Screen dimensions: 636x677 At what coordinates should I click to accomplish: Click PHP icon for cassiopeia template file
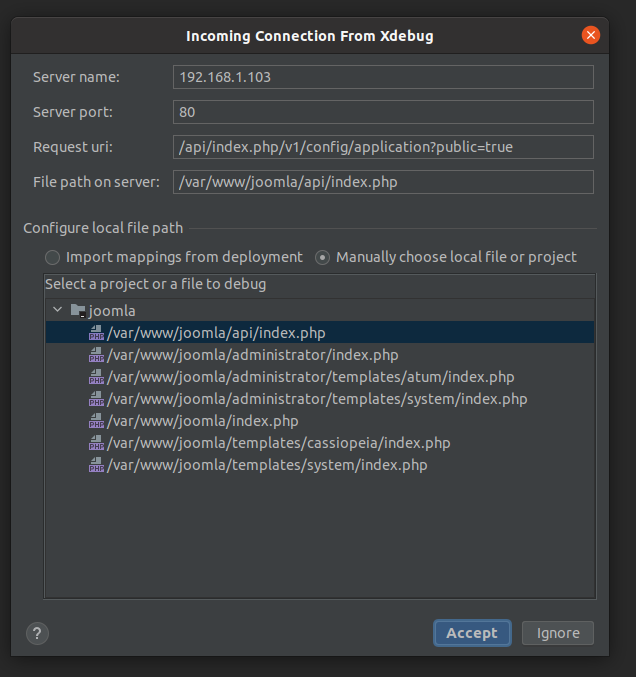(x=97, y=443)
